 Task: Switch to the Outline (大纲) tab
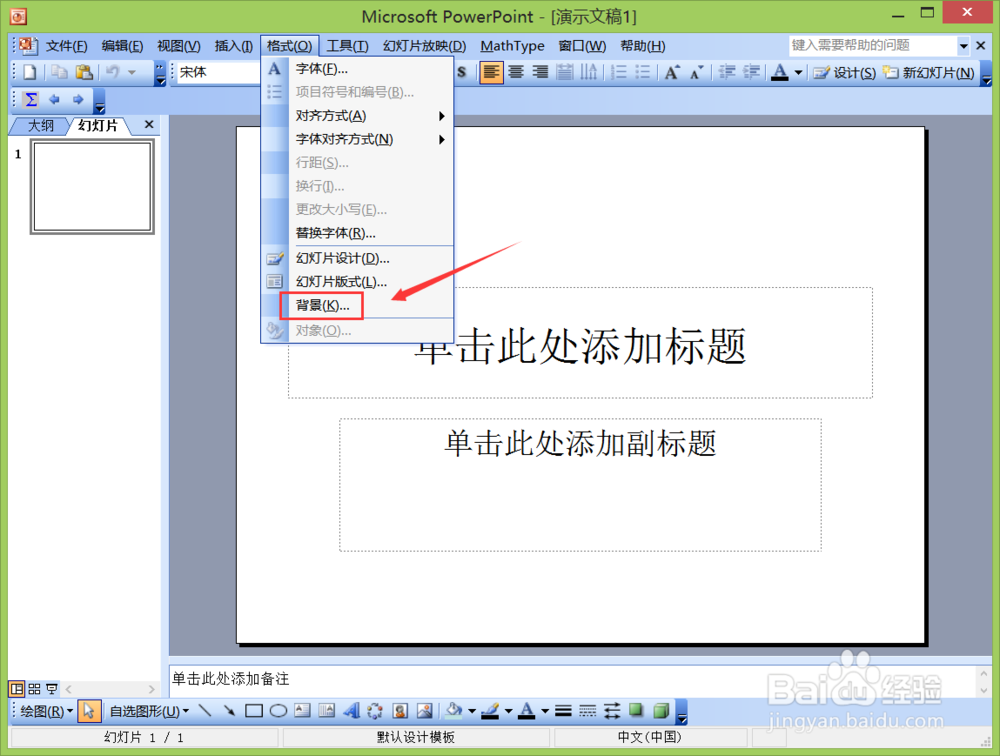click(x=41, y=126)
